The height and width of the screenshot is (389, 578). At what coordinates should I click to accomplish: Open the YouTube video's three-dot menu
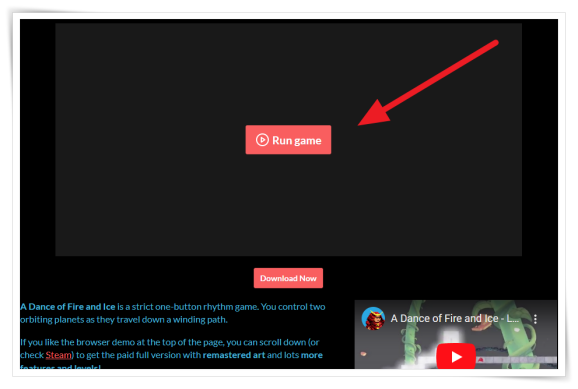click(x=535, y=319)
